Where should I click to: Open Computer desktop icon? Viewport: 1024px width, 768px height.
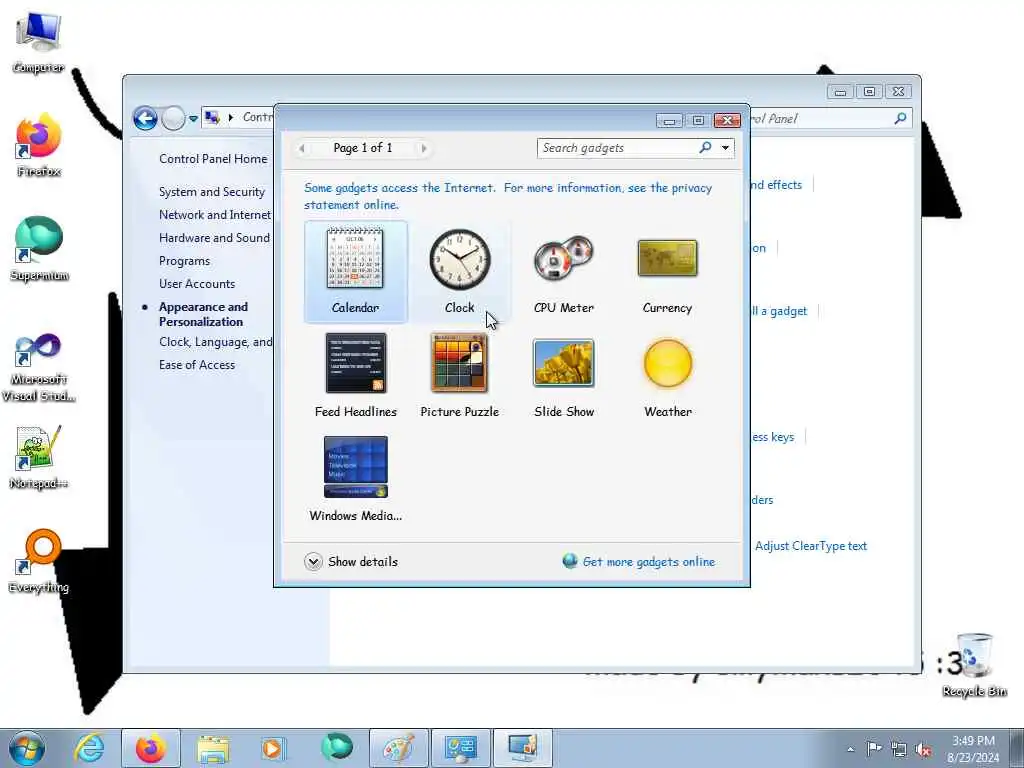38,42
